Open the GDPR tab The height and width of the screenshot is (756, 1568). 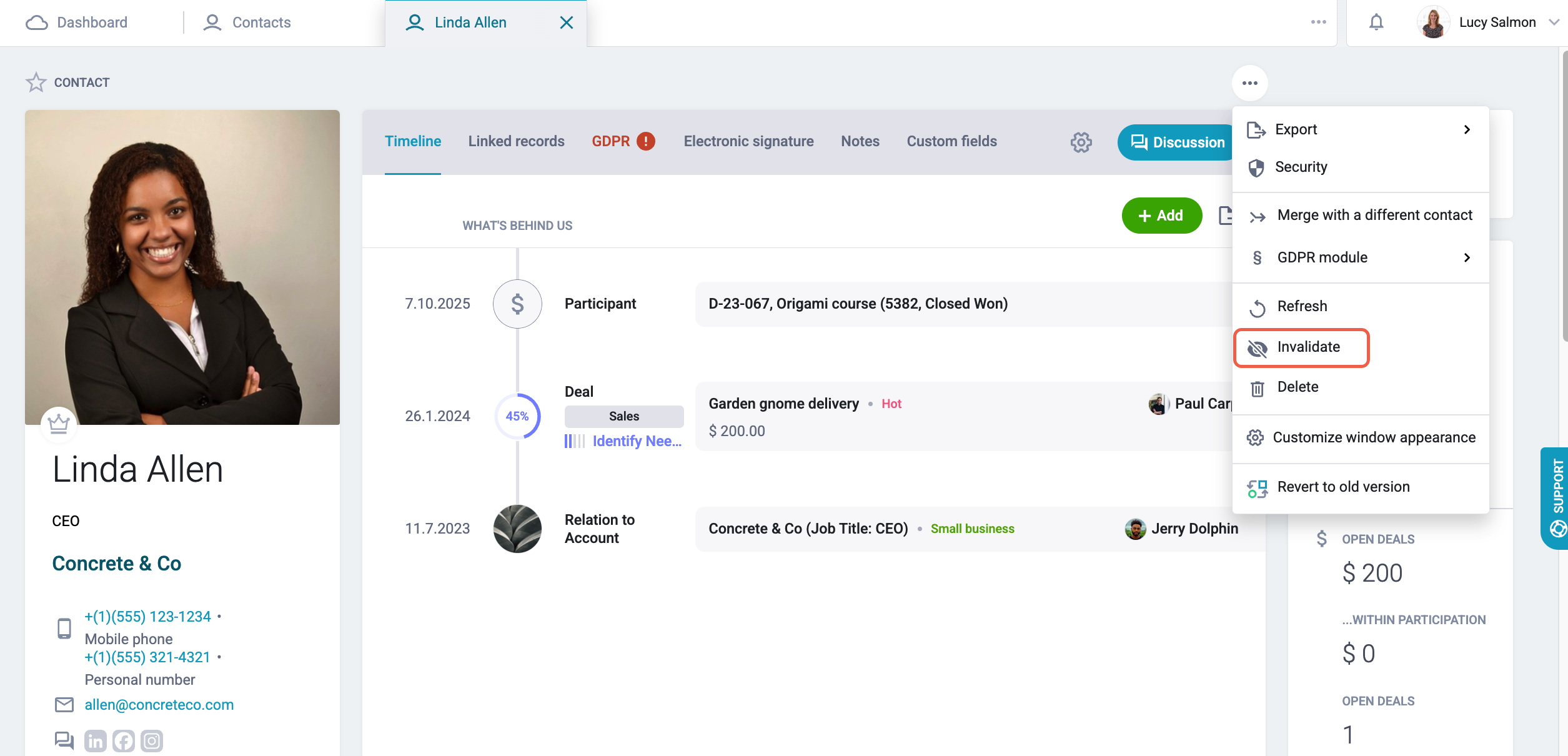coord(611,141)
